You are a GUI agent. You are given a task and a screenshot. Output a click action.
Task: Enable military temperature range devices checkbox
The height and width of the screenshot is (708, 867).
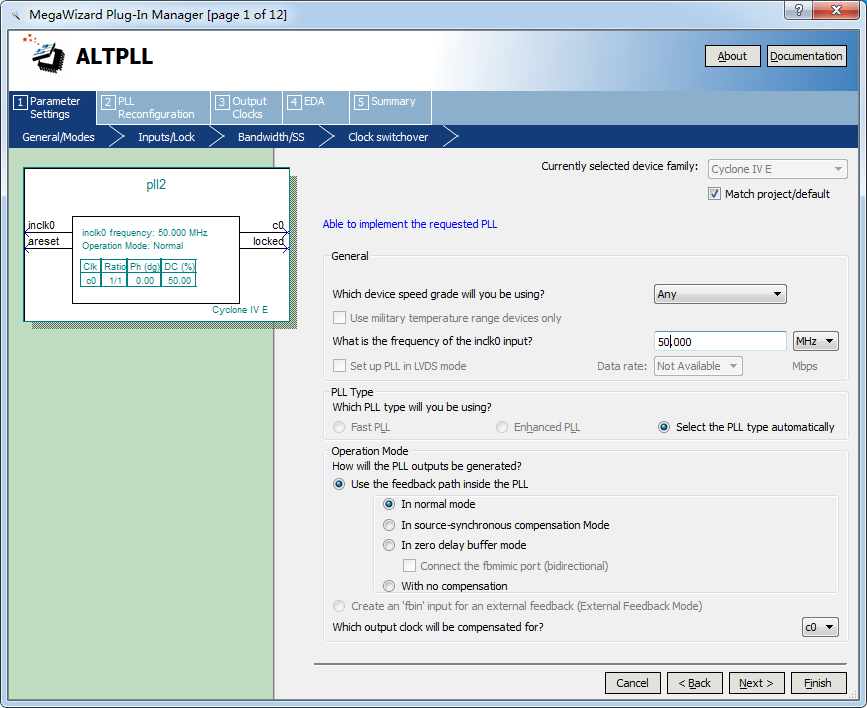point(339,317)
